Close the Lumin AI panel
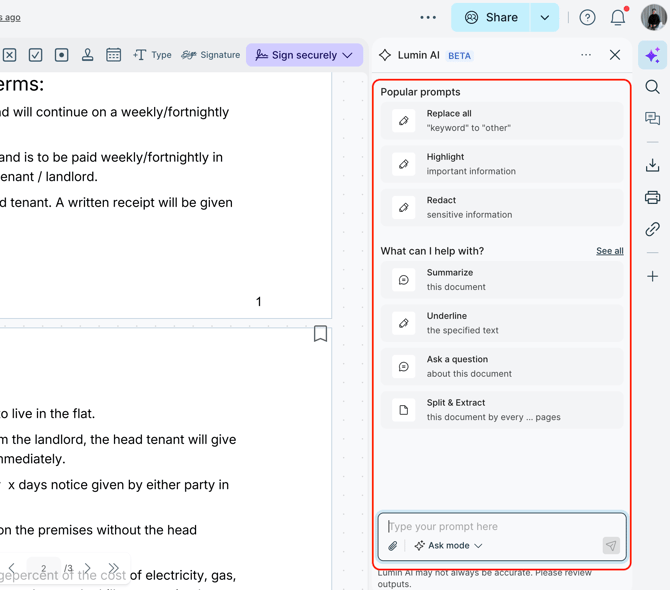The width and height of the screenshot is (670, 590). point(615,55)
